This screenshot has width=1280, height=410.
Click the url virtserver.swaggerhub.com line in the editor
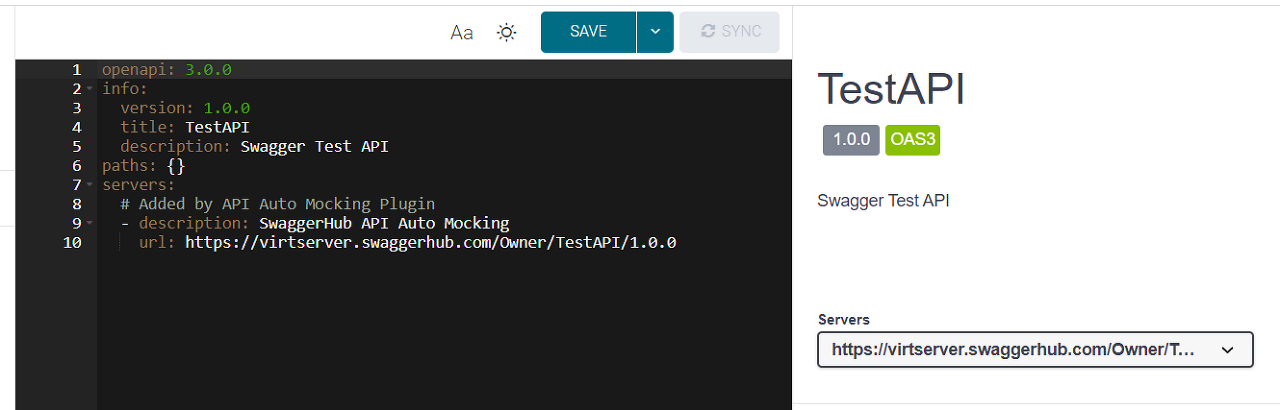coord(408,242)
